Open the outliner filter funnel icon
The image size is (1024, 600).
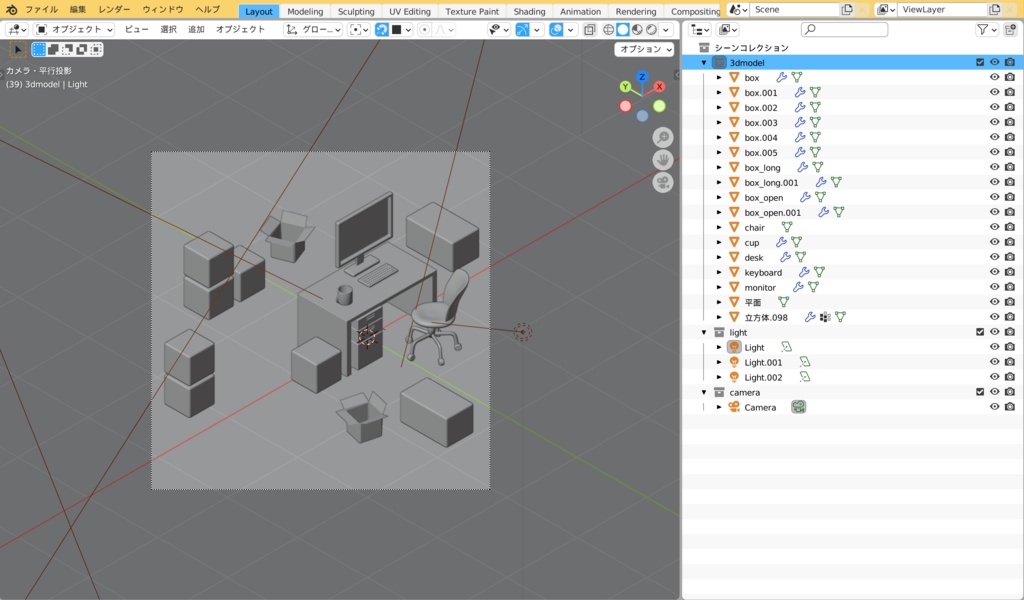pyautogui.click(x=984, y=28)
